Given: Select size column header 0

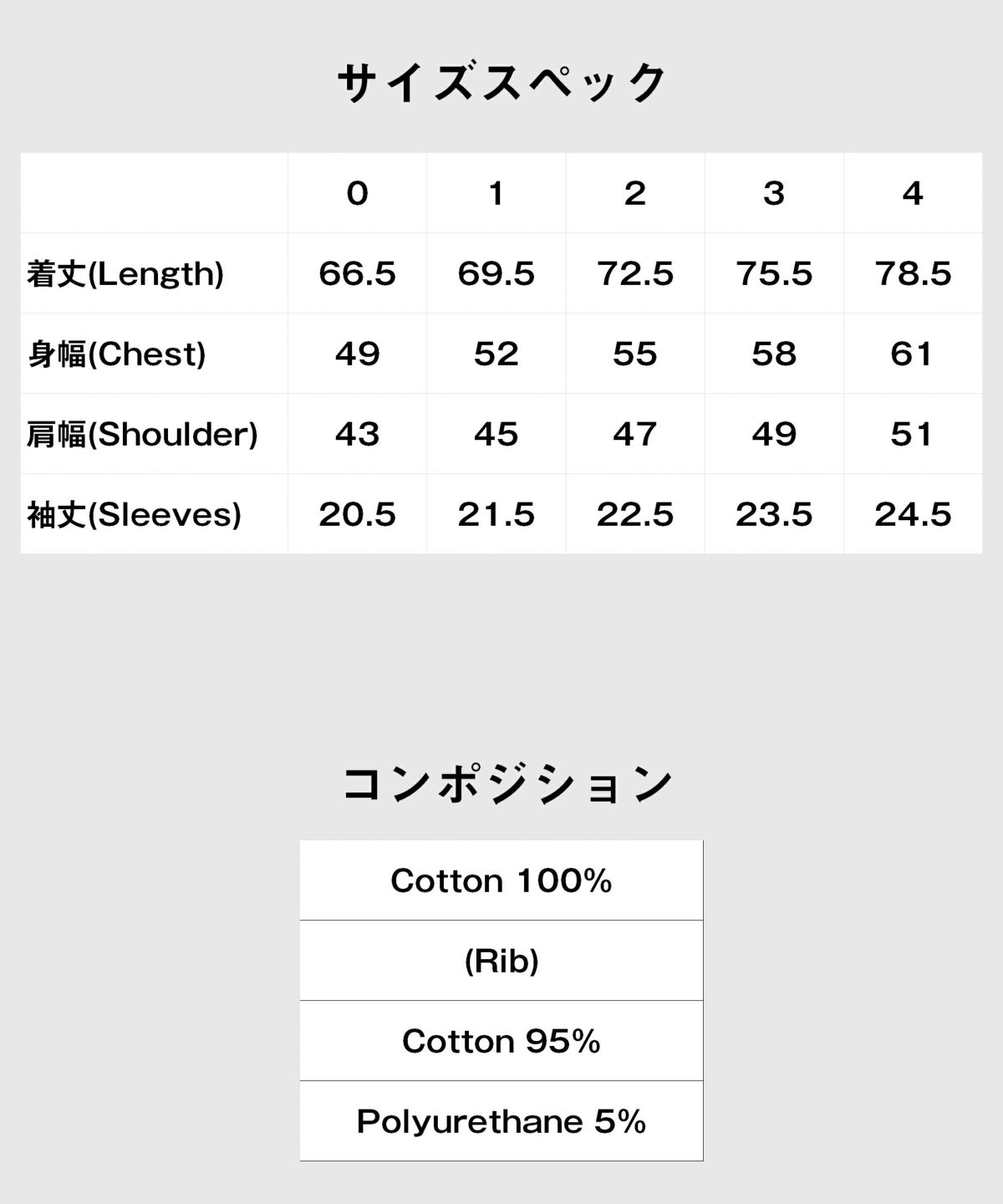Looking at the screenshot, I should (x=357, y=193).
